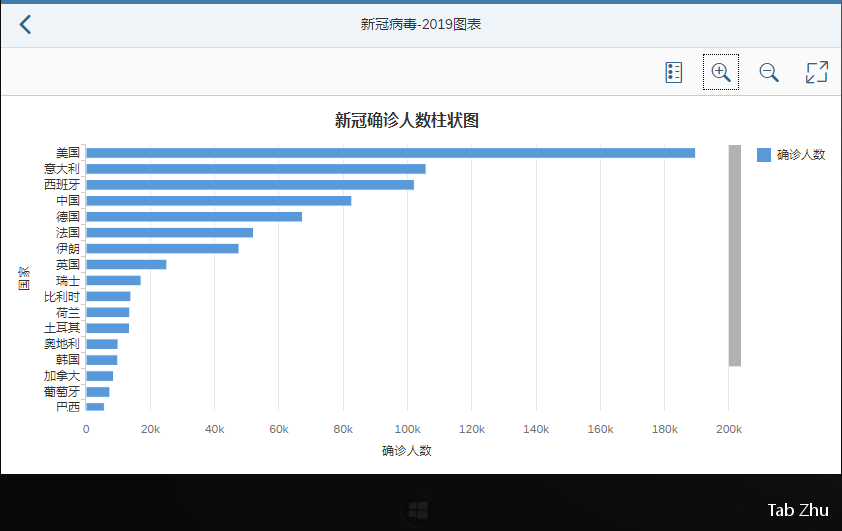Select the 葡萄牙 bar
Viewport: 842px width, 531px height.
tap(98, 392)
